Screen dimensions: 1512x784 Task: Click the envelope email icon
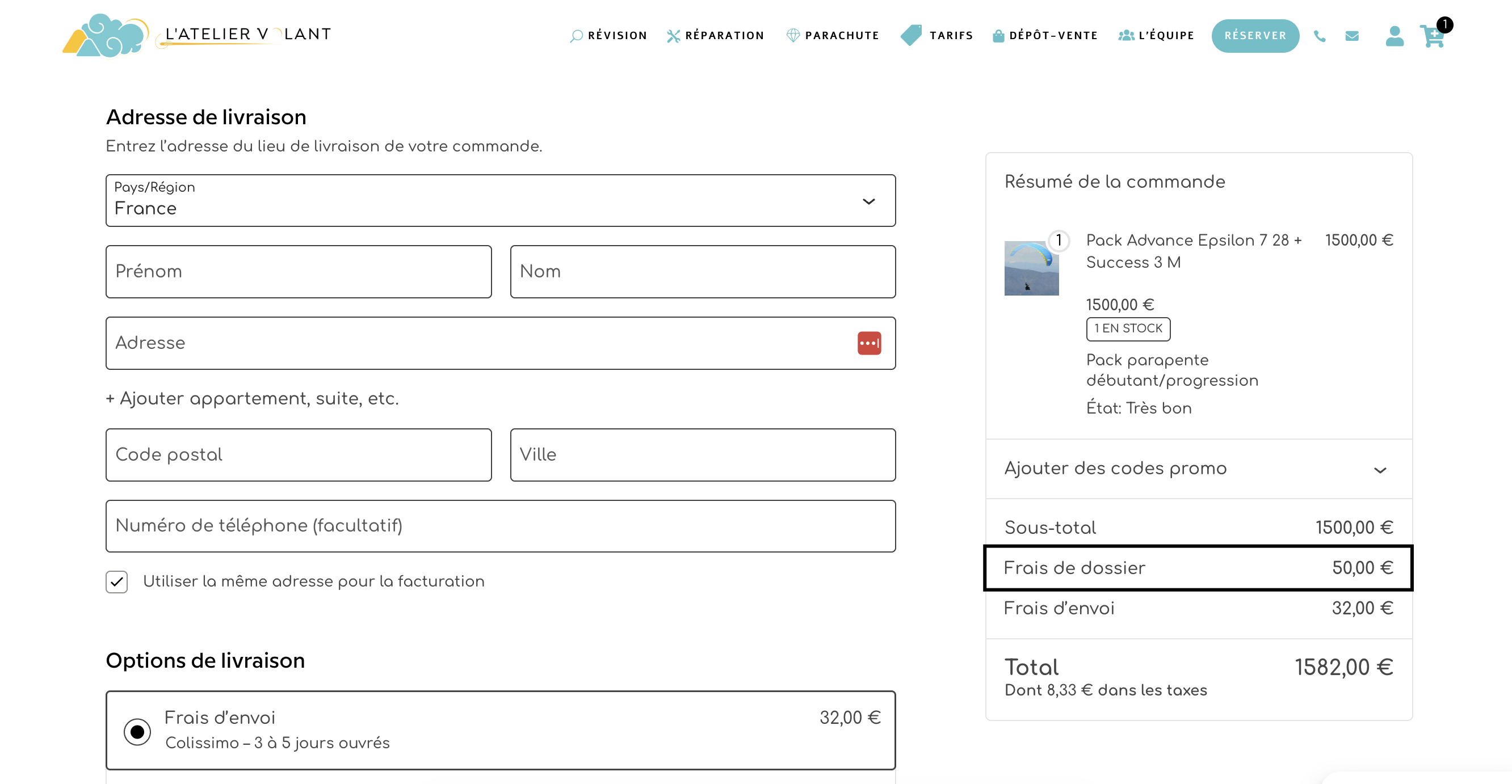click(1352, 36)
